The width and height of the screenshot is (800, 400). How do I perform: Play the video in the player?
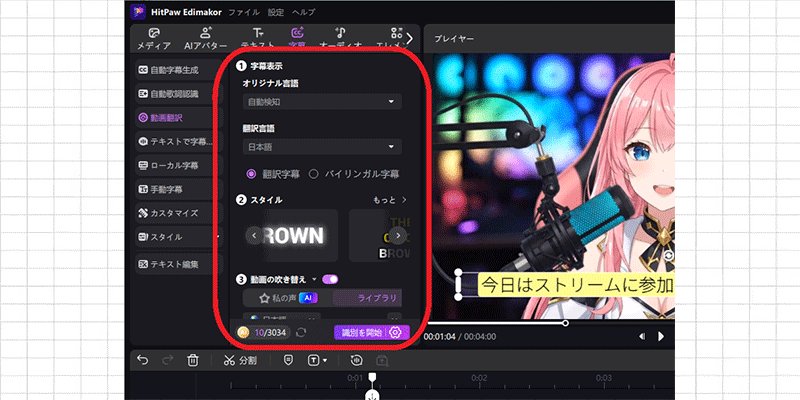pos(661,336)
